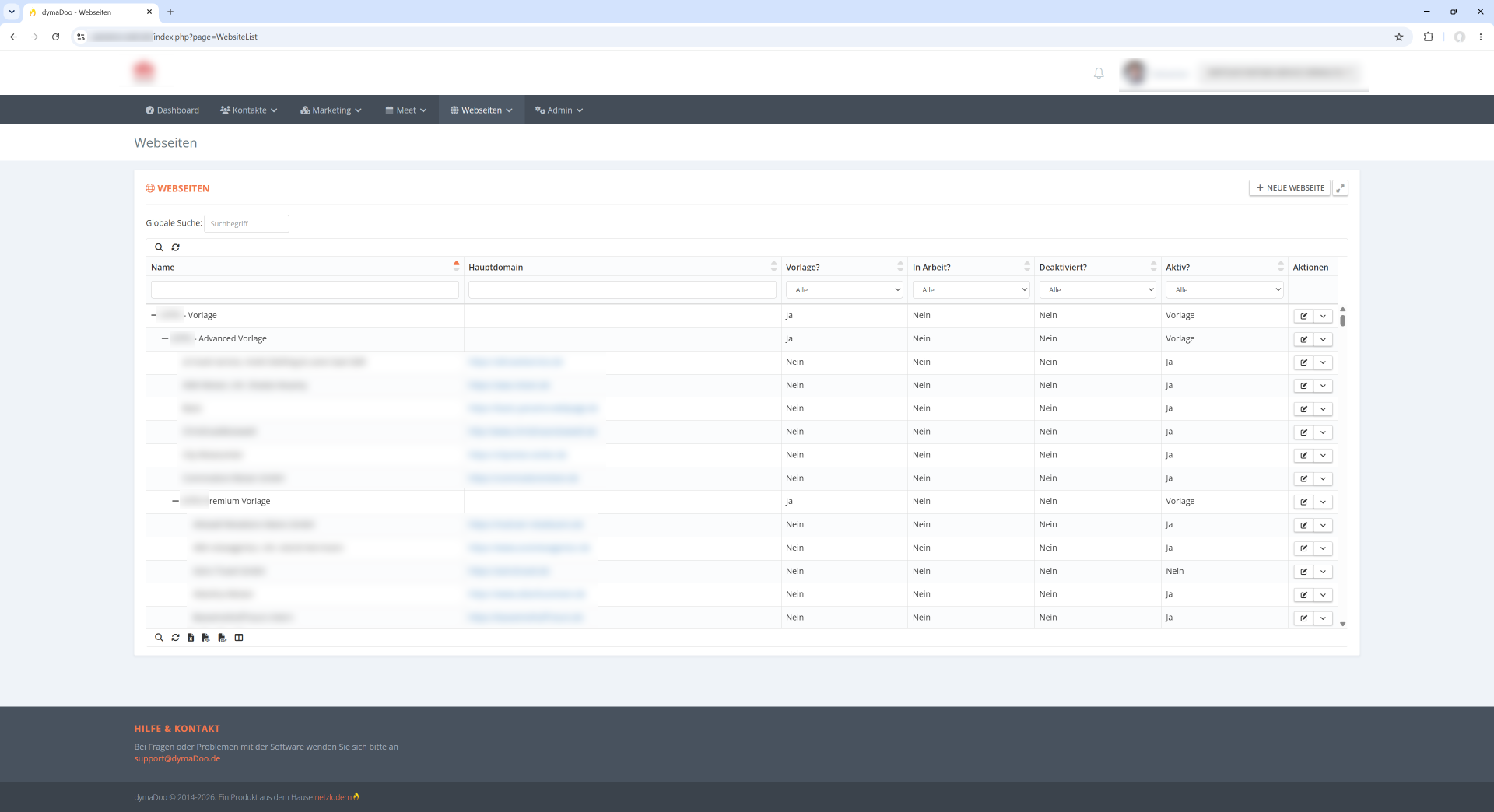Expand the Webseiten panel to fullscreen
Viewport: 1494px width, 812px height.
point(1340,188)
